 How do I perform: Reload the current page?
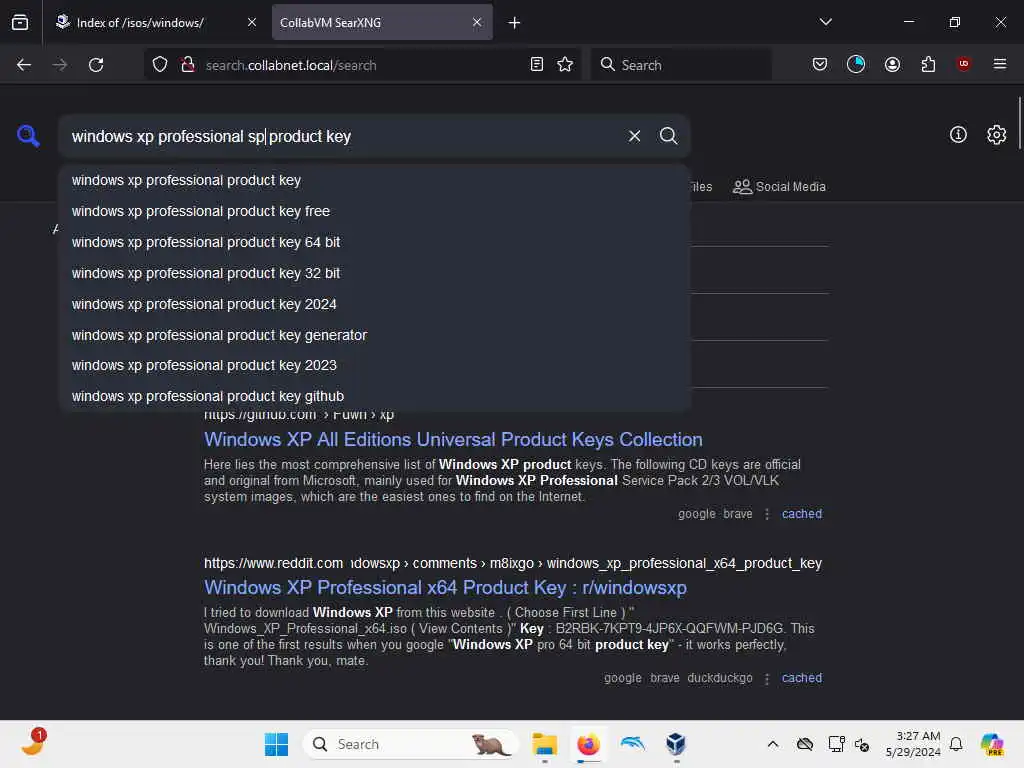pos(96,65)
